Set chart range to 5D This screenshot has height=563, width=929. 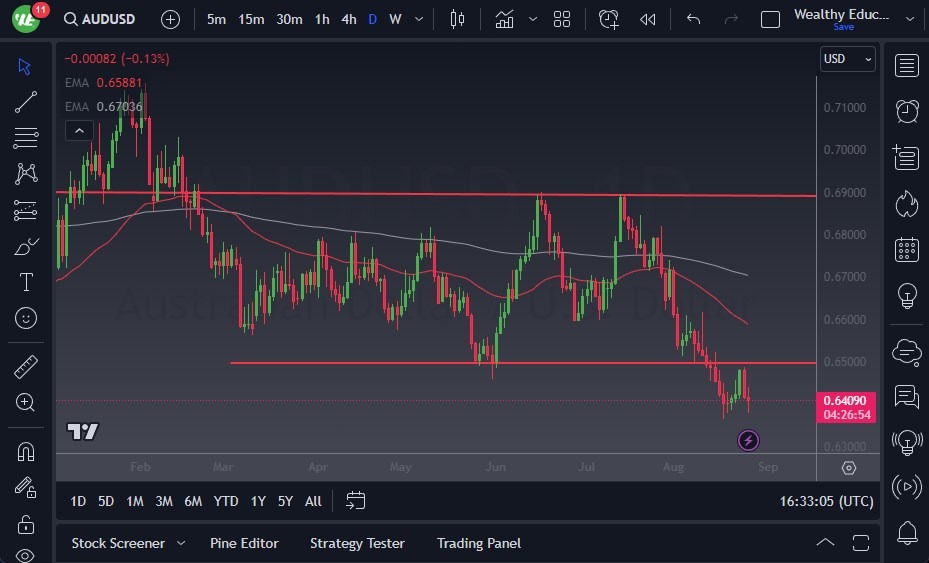[106, 501]
